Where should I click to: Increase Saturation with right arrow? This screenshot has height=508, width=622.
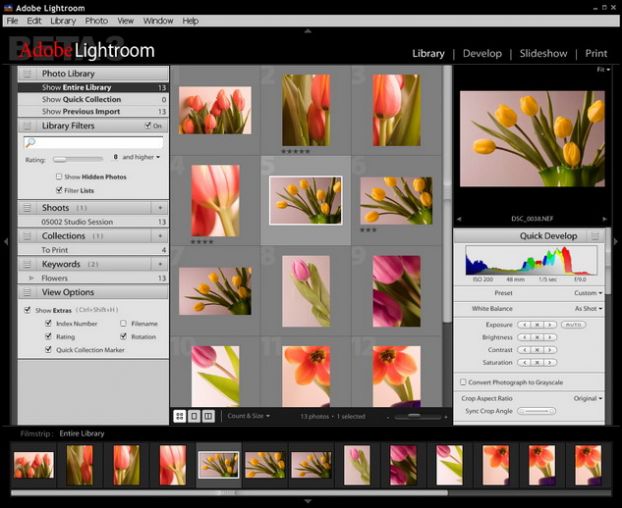pos(550,363)
